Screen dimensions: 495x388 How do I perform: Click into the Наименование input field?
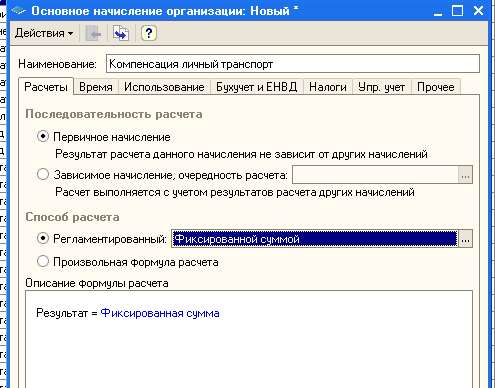pyautogui.click(x=293, y=64)
